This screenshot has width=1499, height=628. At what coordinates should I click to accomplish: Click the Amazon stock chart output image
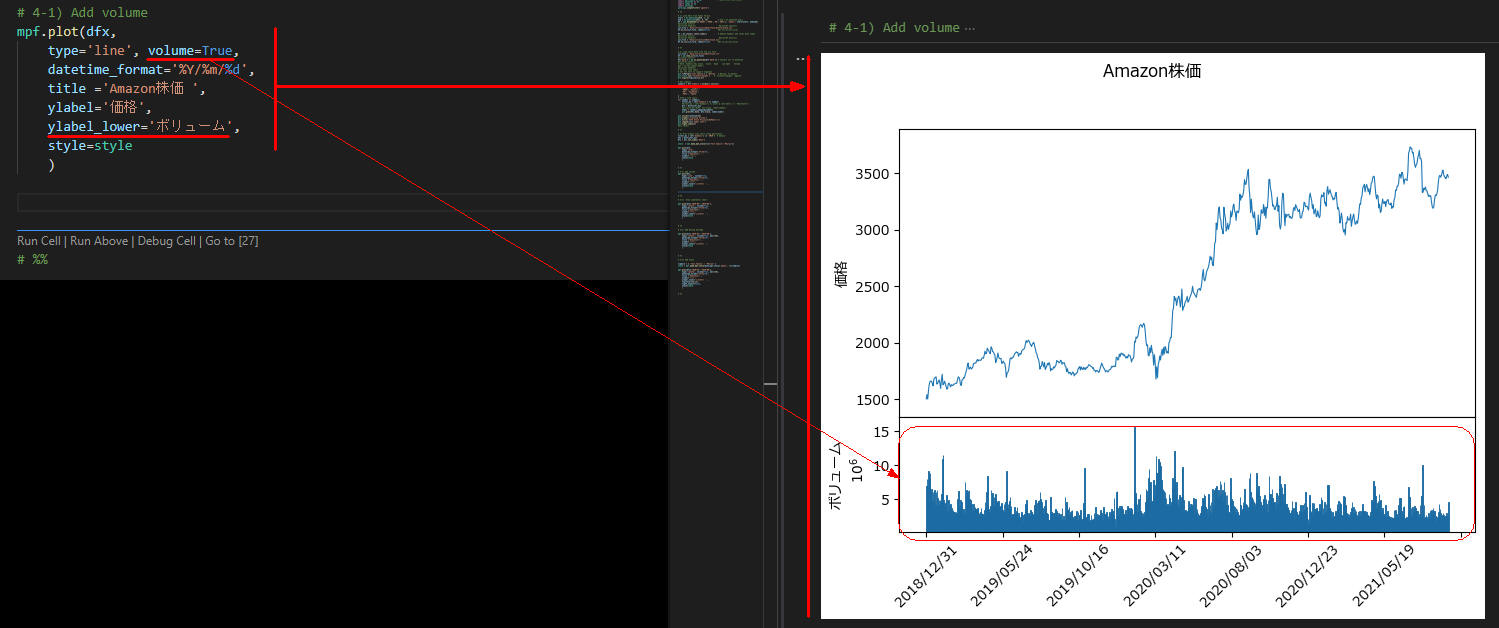click(x=1152, y=336)
